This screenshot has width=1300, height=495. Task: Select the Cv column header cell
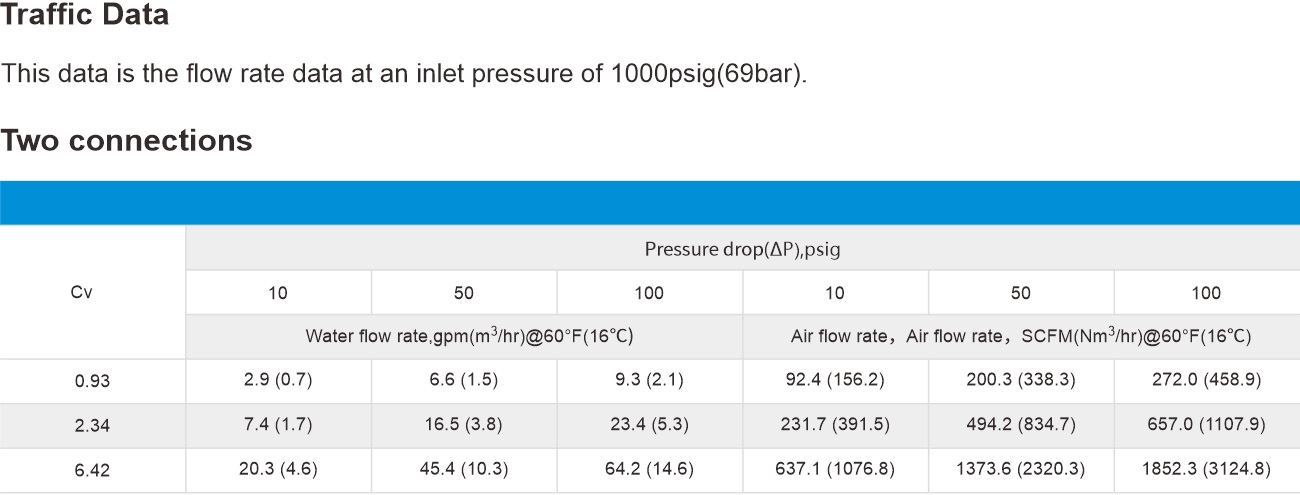(92, 292)
